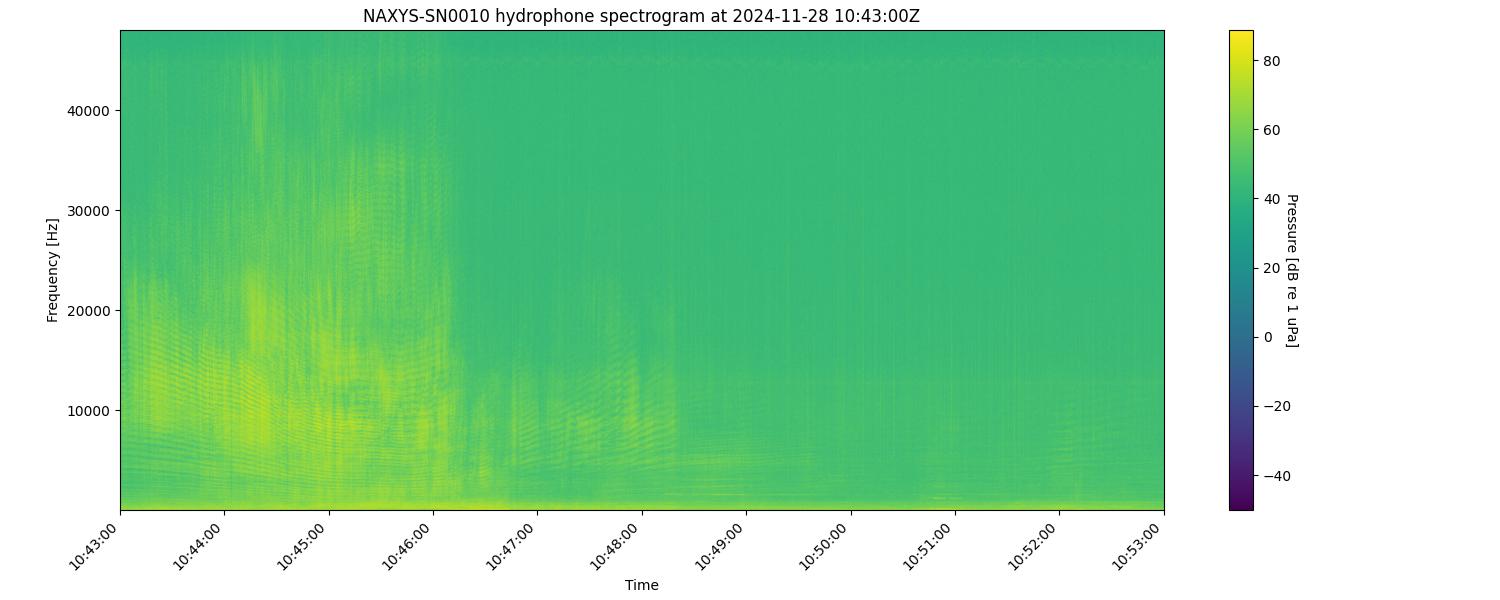Click the "Pressure [dB re 1 uPa]" colorbar label
Image resolution: width=1500 pixels, height=600 pixels.
[x=1291, y=270]
